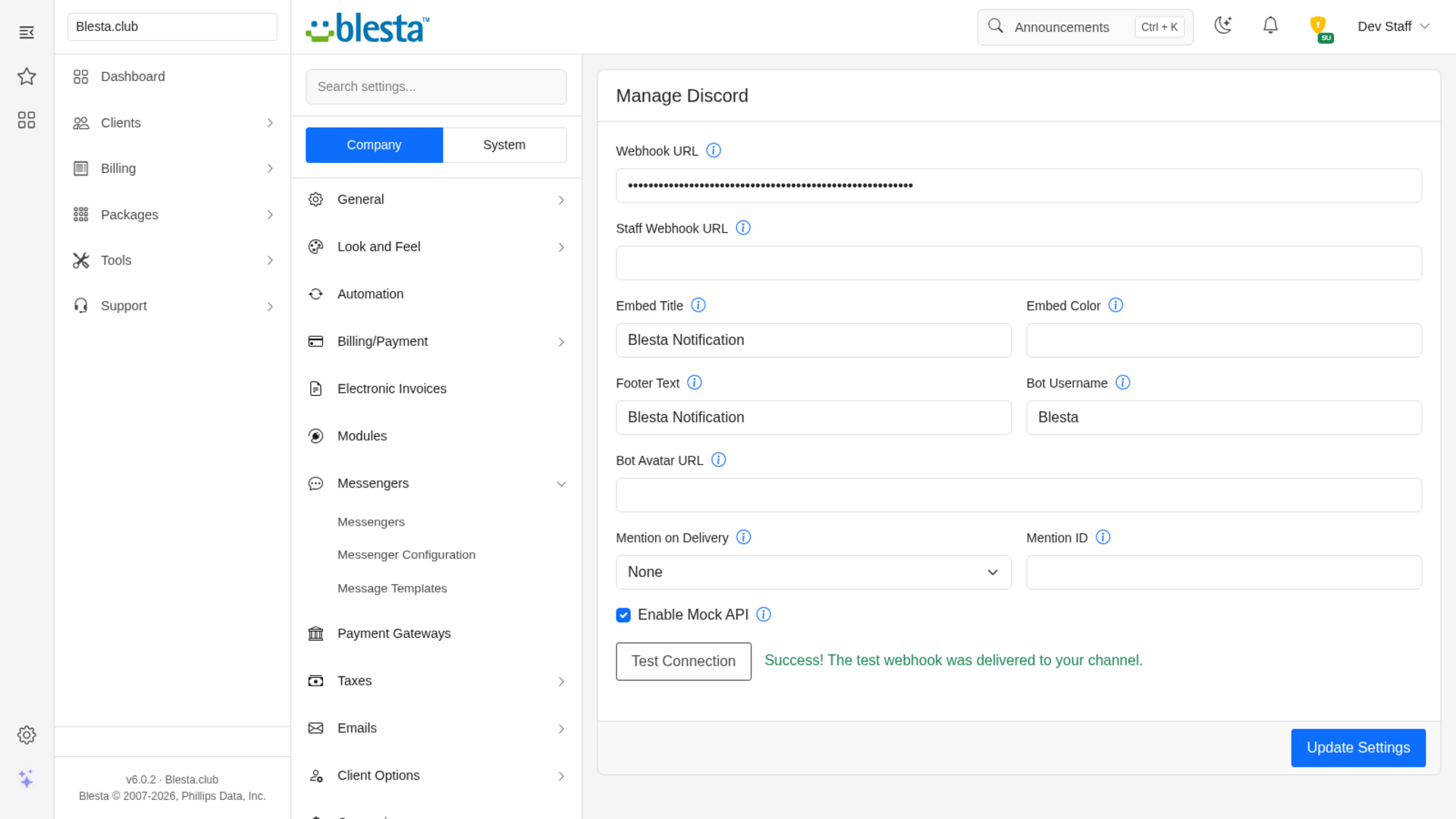Click the Dashboard grid icon
This screenshot has height=819, width=1456.
(x=81, y=77)
